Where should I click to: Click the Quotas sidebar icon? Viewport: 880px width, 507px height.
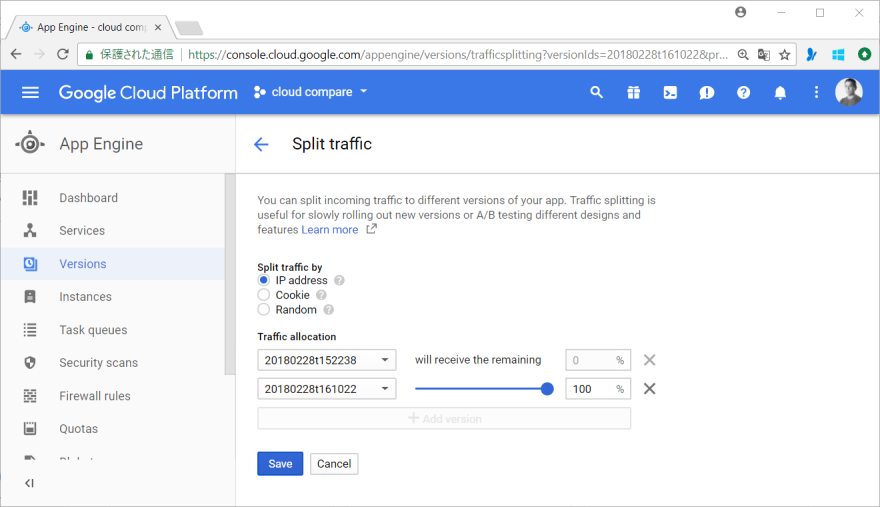(30, 428)
